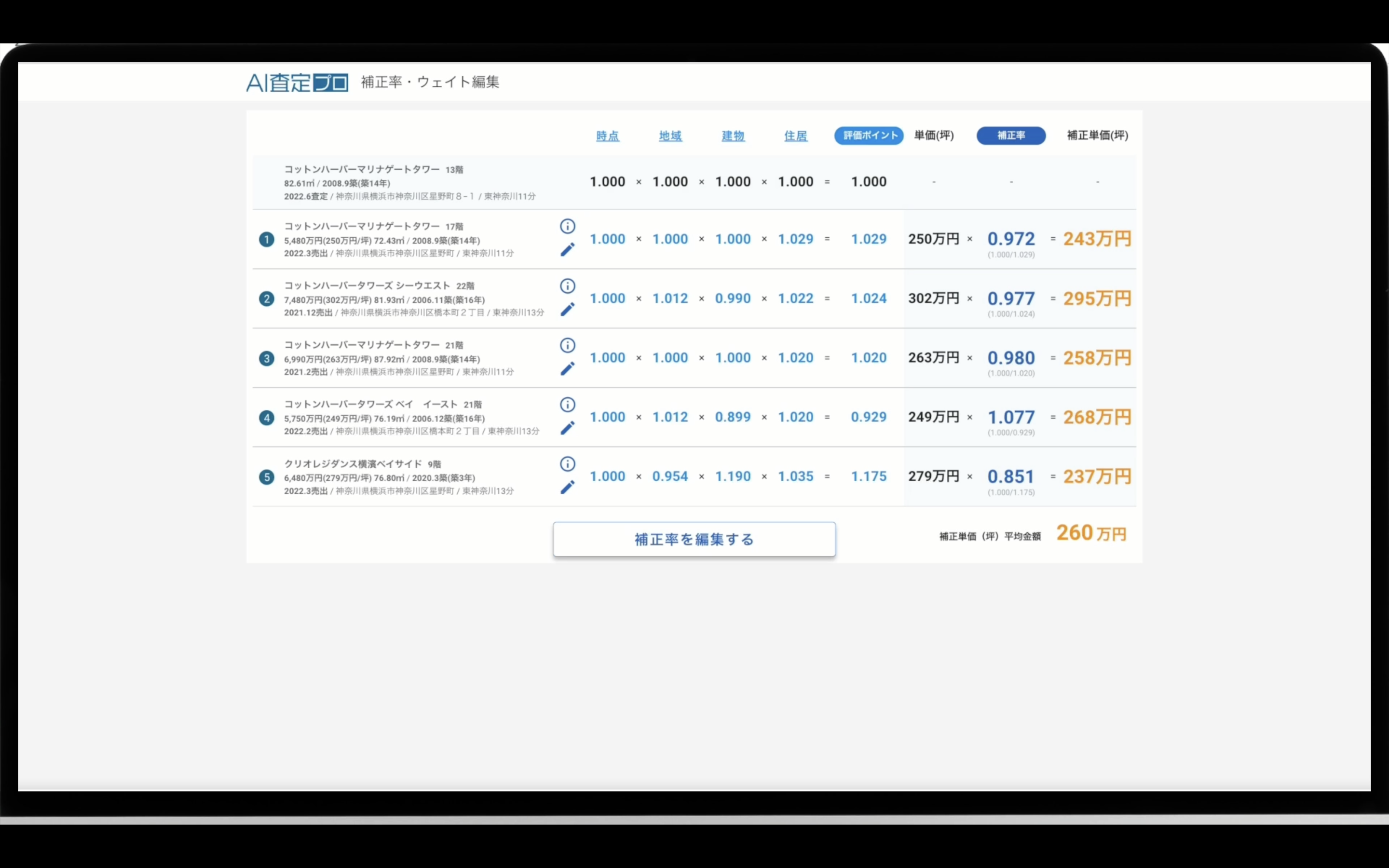
Task: Click the 補正率 pill button
Action: (1011, 136)
